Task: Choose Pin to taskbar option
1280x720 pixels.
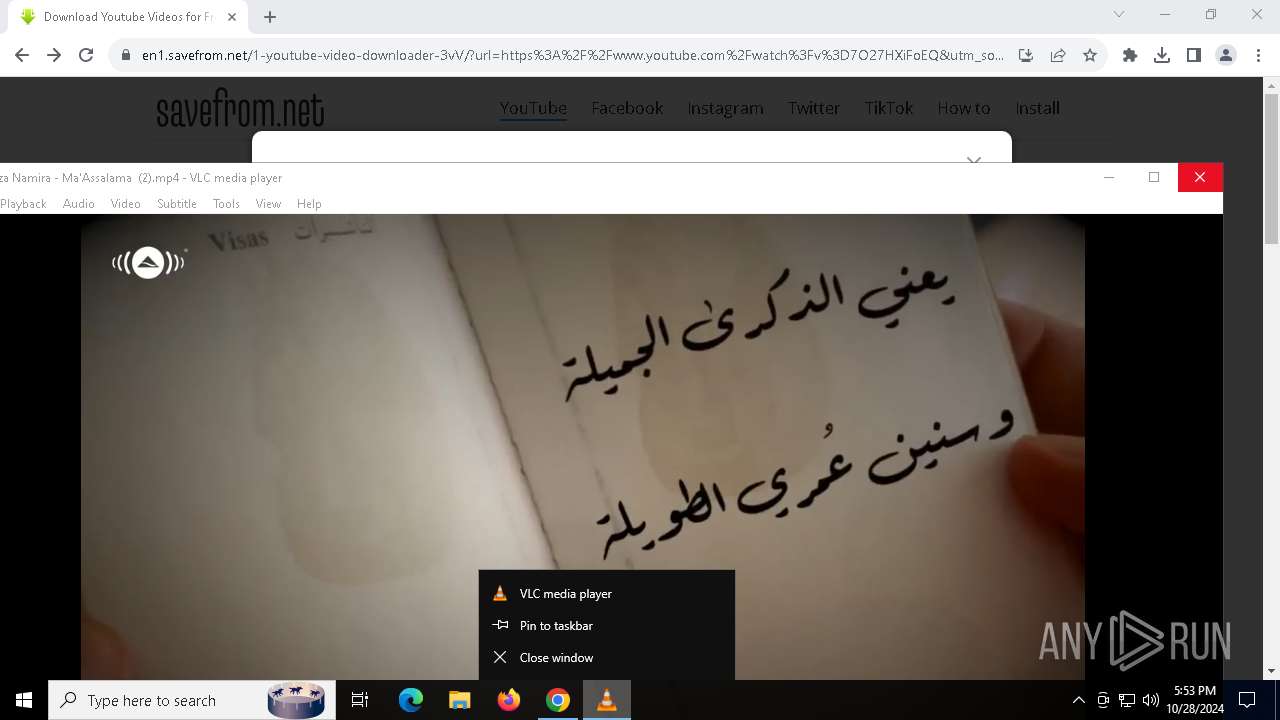Action: (x=607, y=626)
